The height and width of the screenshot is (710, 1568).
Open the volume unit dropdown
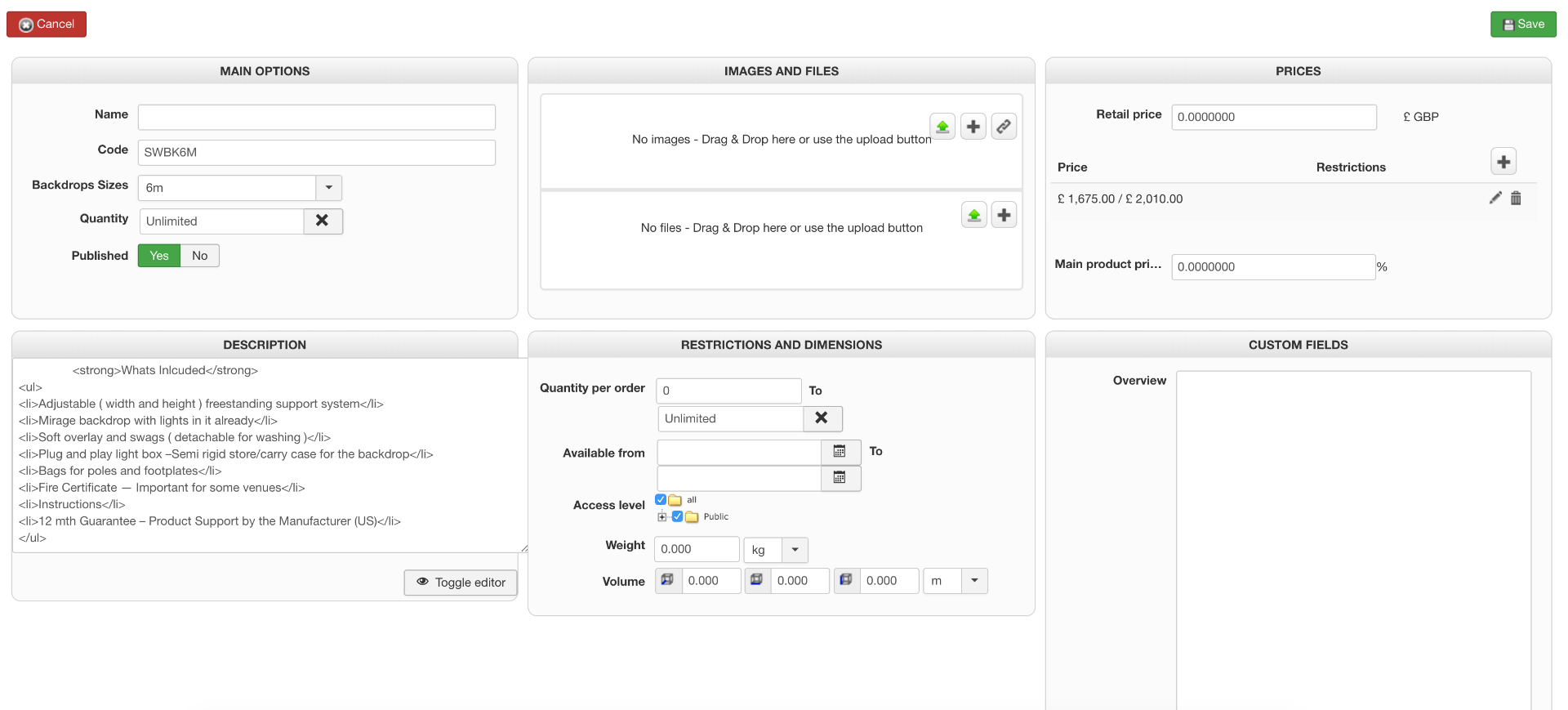click(974, 581)
